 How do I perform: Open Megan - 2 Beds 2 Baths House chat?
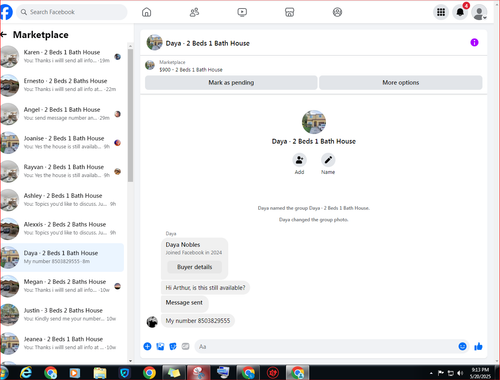coord(62,286)
